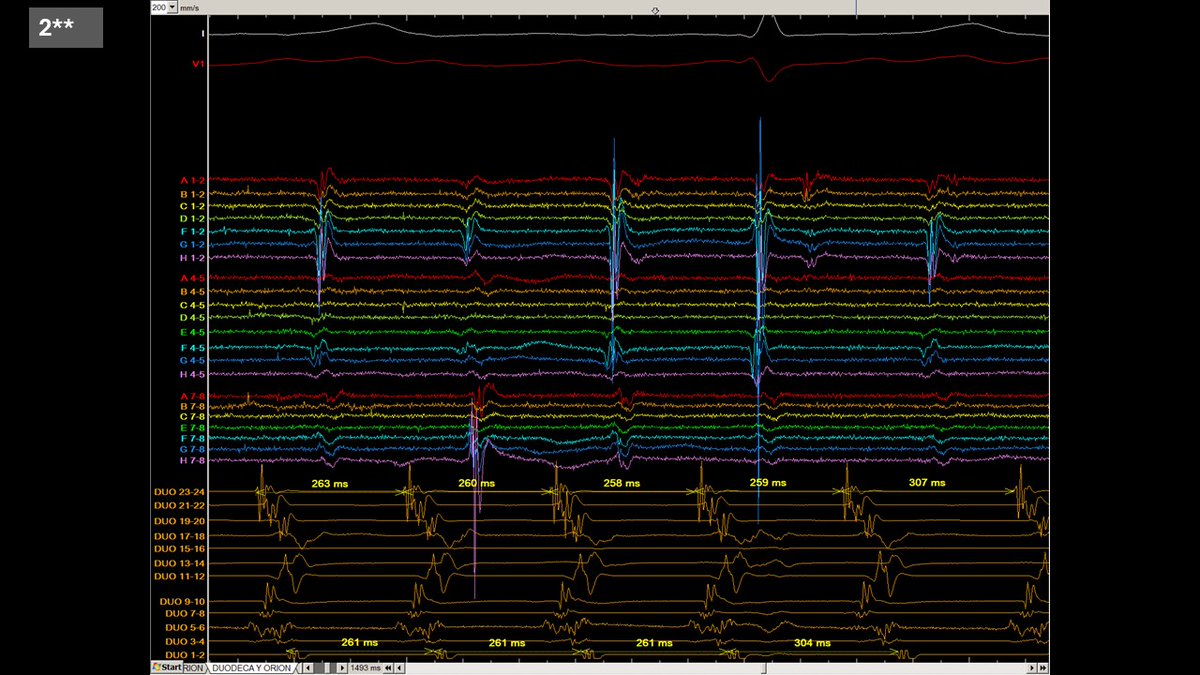Viewport: 1200px width, 675px height.
Task: Click the single-left step arrow after rewind
Action: tap(399, 667)
